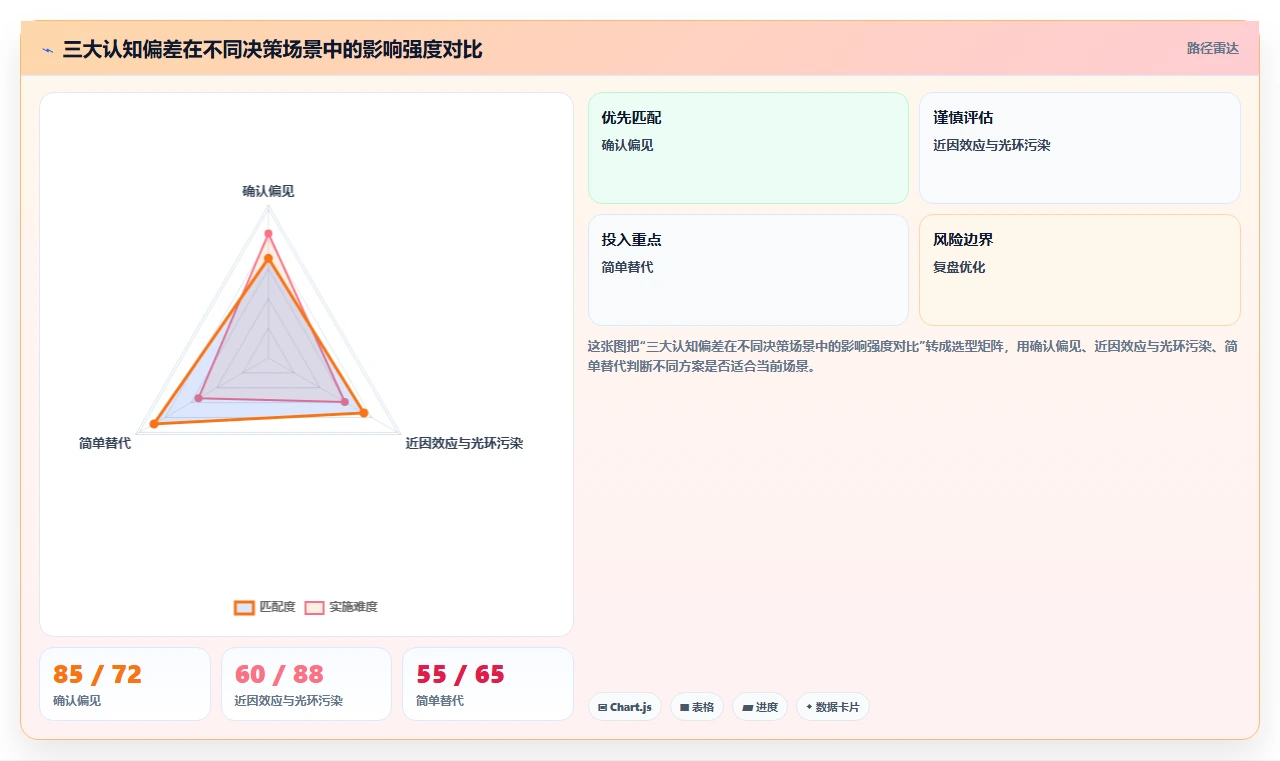Viewport: 1280px width, 761px height.
Task: Click the lightning icon beside the page title
Action: (48, 50)
